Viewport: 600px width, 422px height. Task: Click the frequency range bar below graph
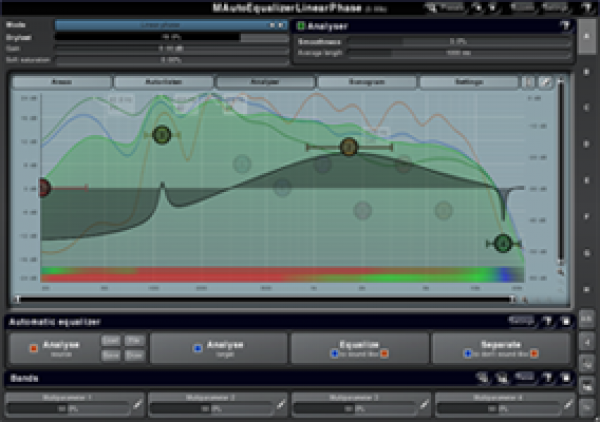[x=265, y=300]
